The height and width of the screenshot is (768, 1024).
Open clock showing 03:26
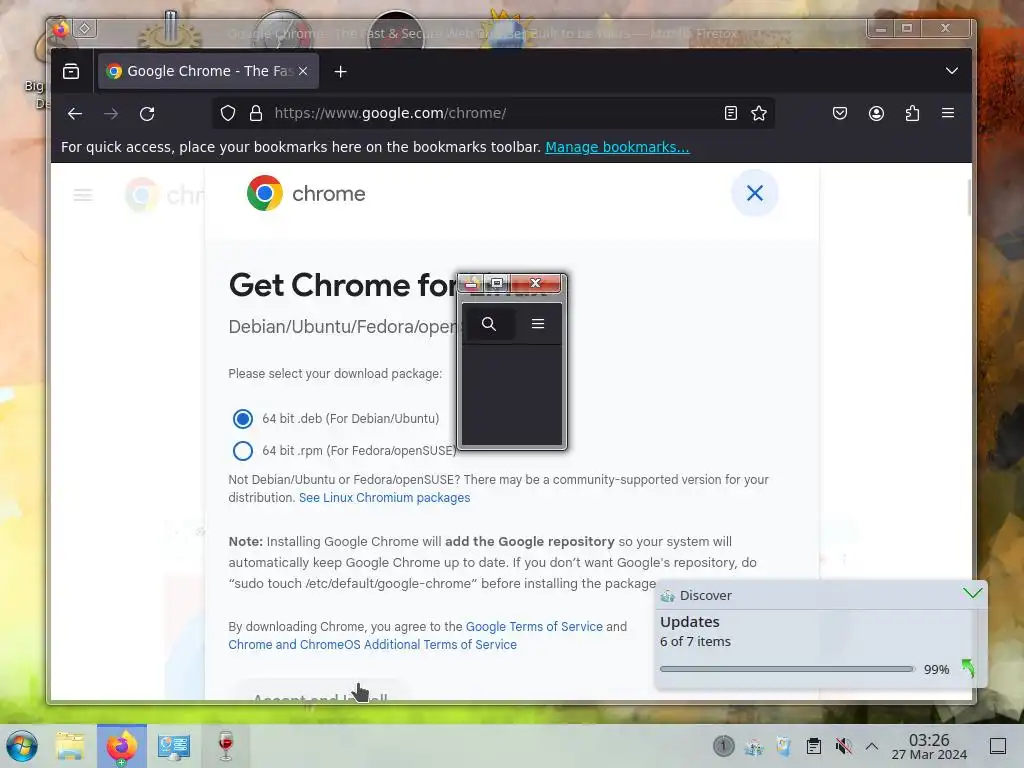[929, 746]
